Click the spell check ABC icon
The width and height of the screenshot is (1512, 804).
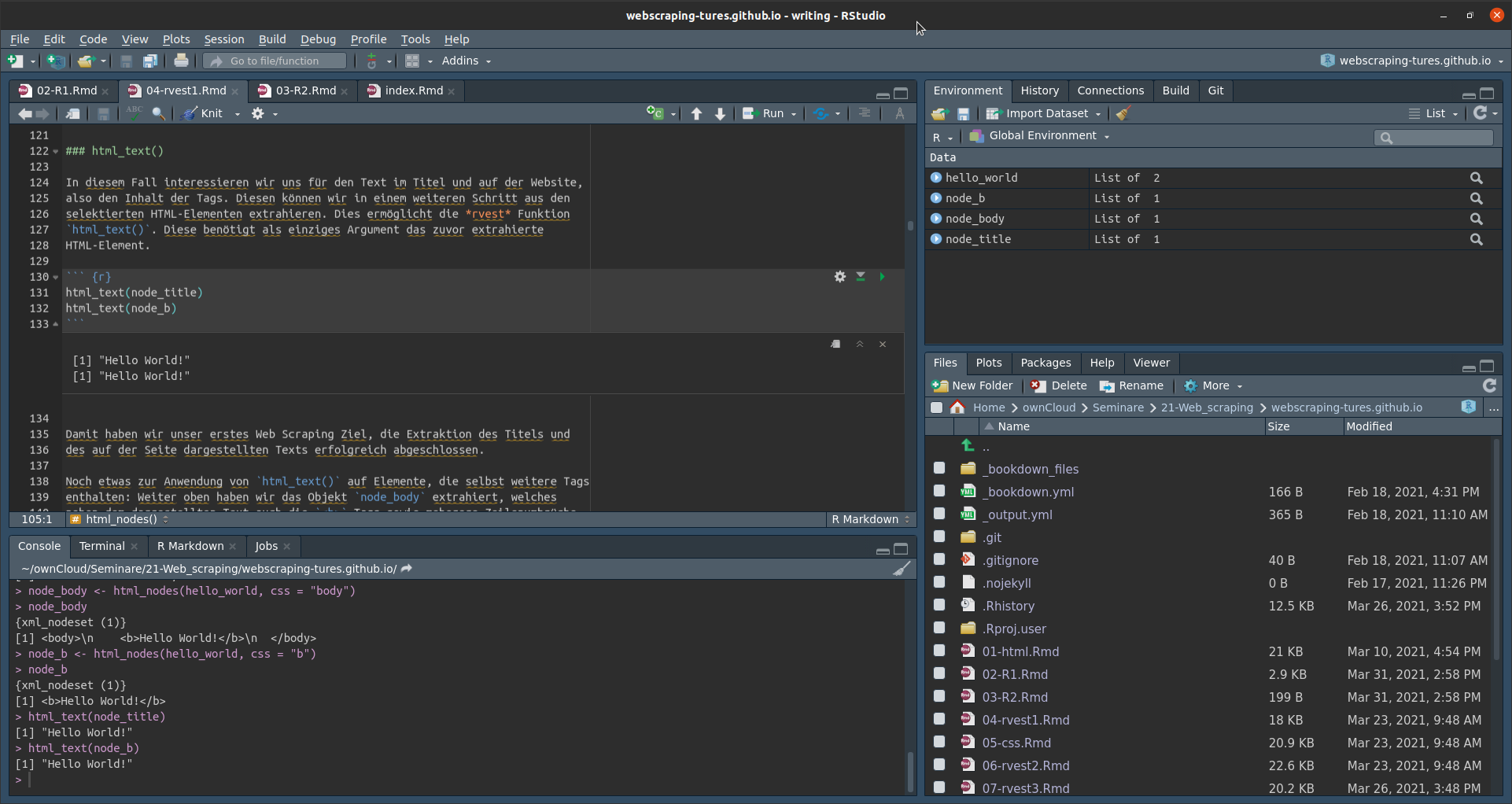pyautogui.click(x=135, y=113)
